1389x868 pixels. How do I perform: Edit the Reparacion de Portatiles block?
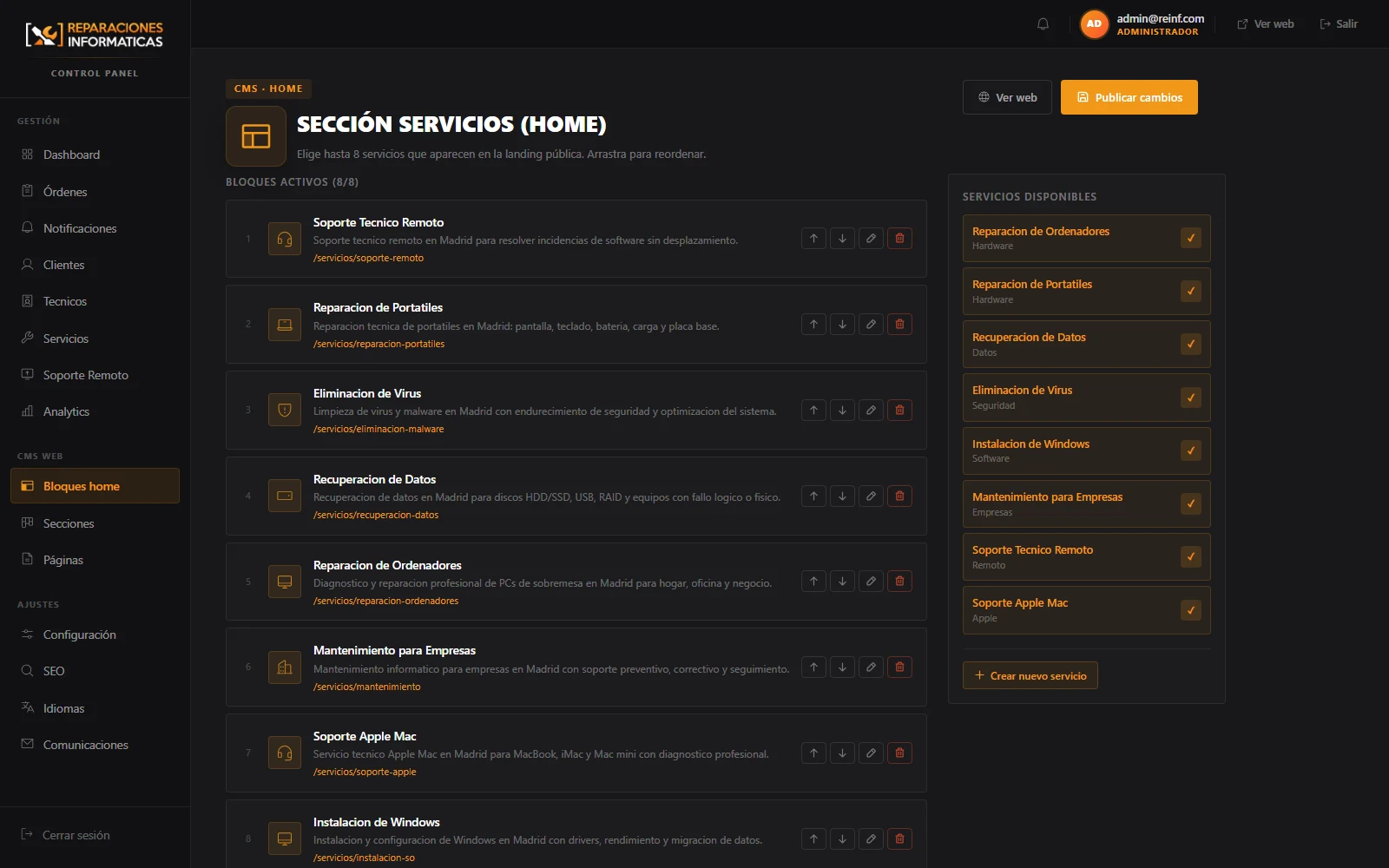tap(871, 325)
